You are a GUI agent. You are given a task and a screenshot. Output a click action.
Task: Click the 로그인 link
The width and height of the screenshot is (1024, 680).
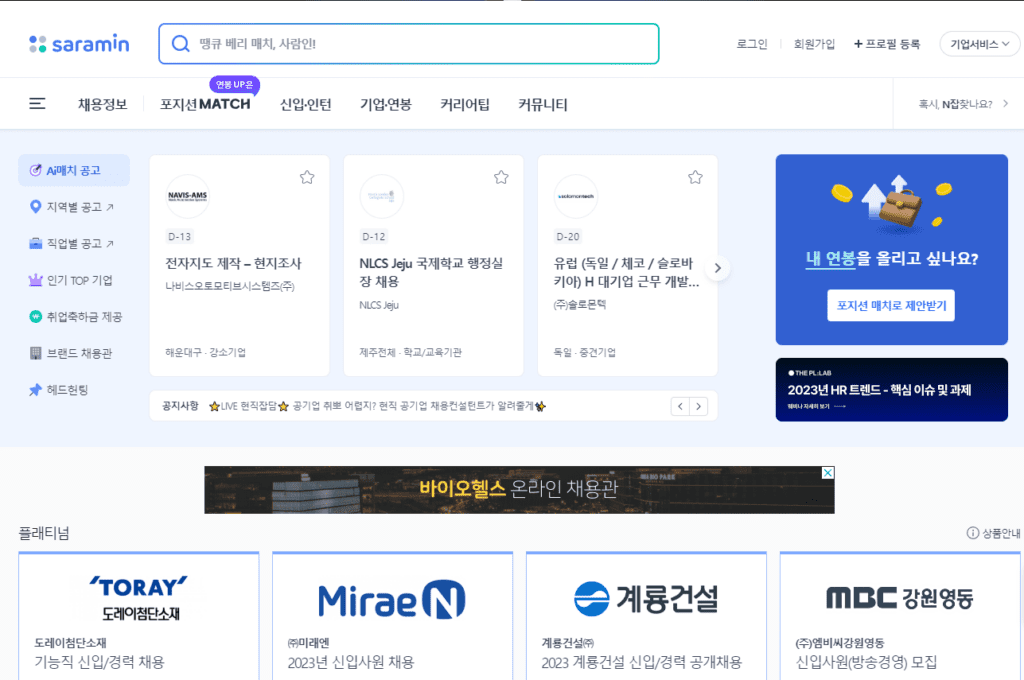[752, 44]
